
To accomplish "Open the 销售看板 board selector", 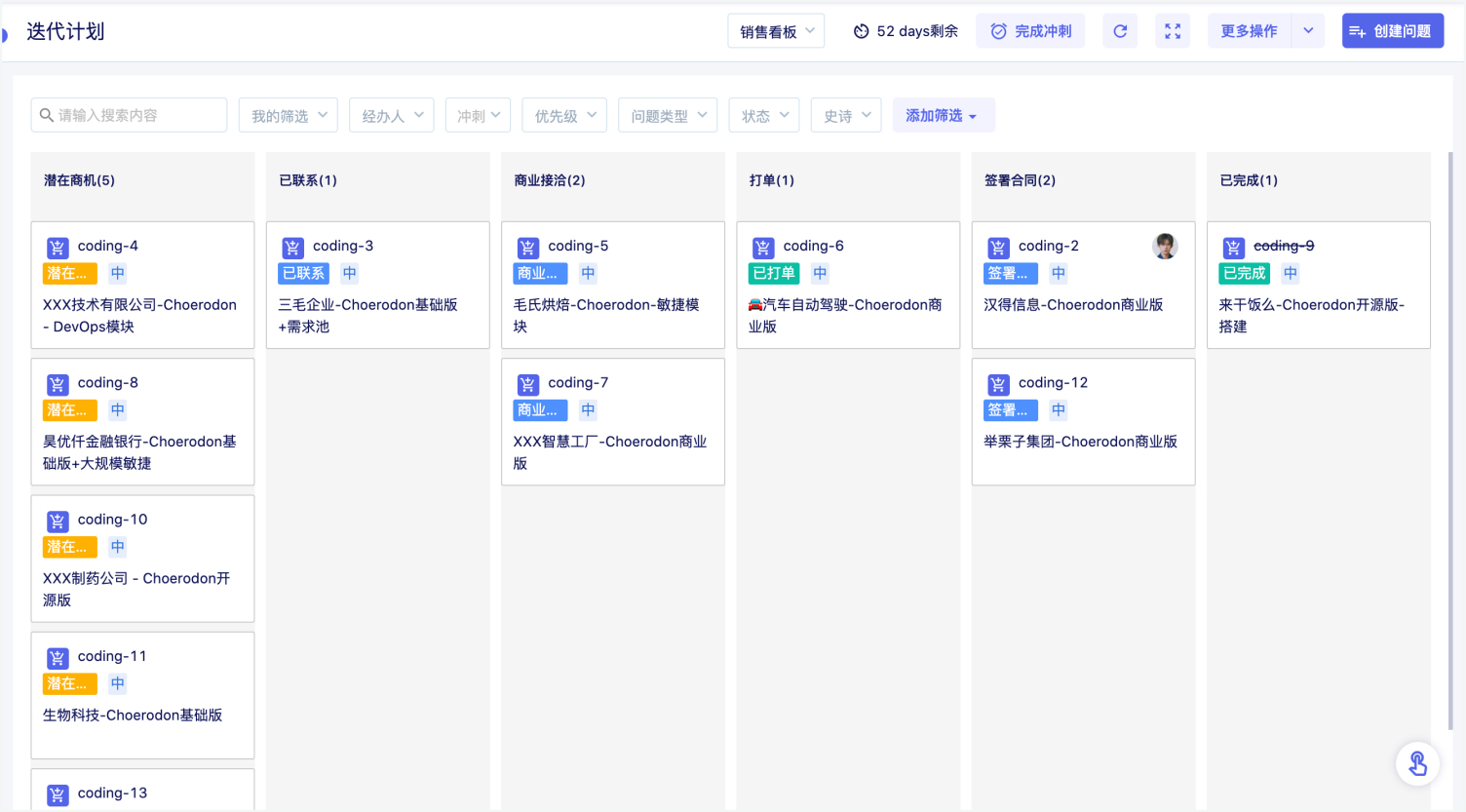I will click(x=776, y=31).
